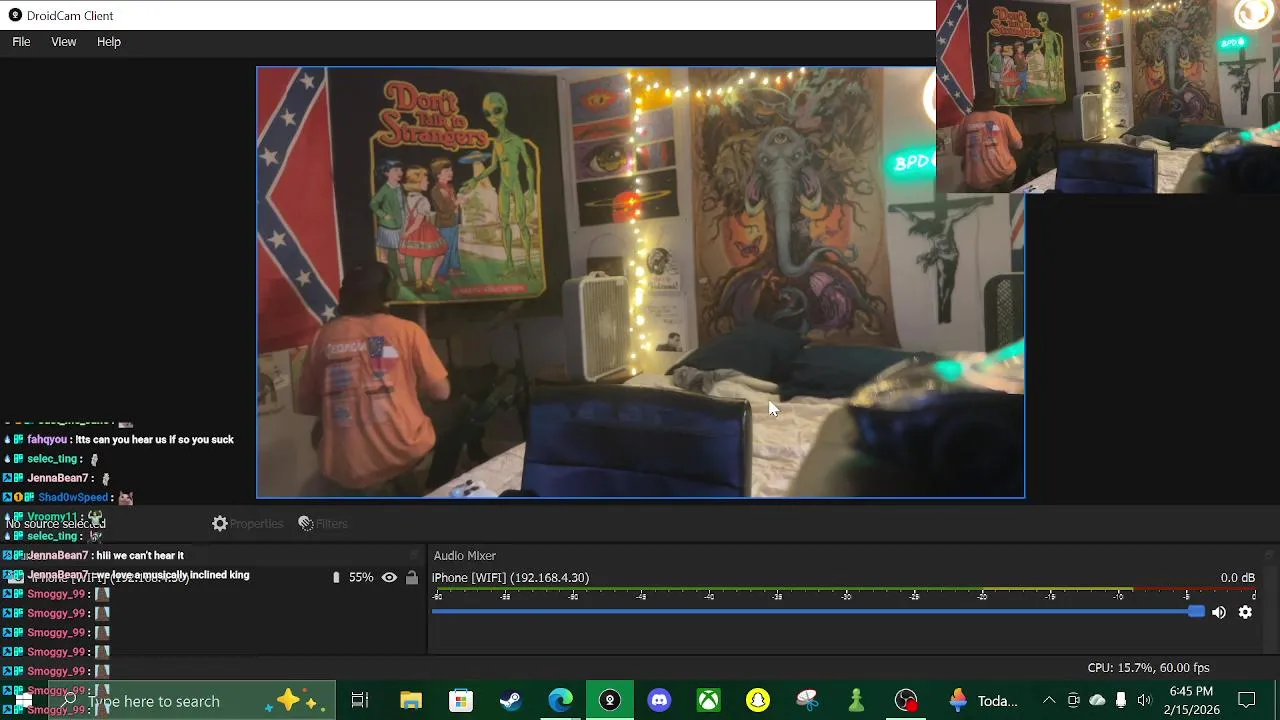Toggle visibility eye of the iPhone WIFI source

coord(389,578)
